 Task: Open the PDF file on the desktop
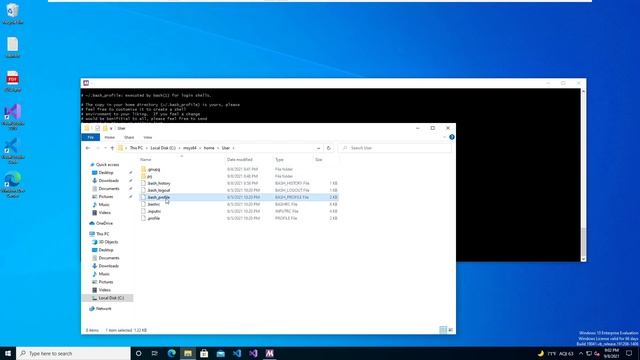pos(13,81)
